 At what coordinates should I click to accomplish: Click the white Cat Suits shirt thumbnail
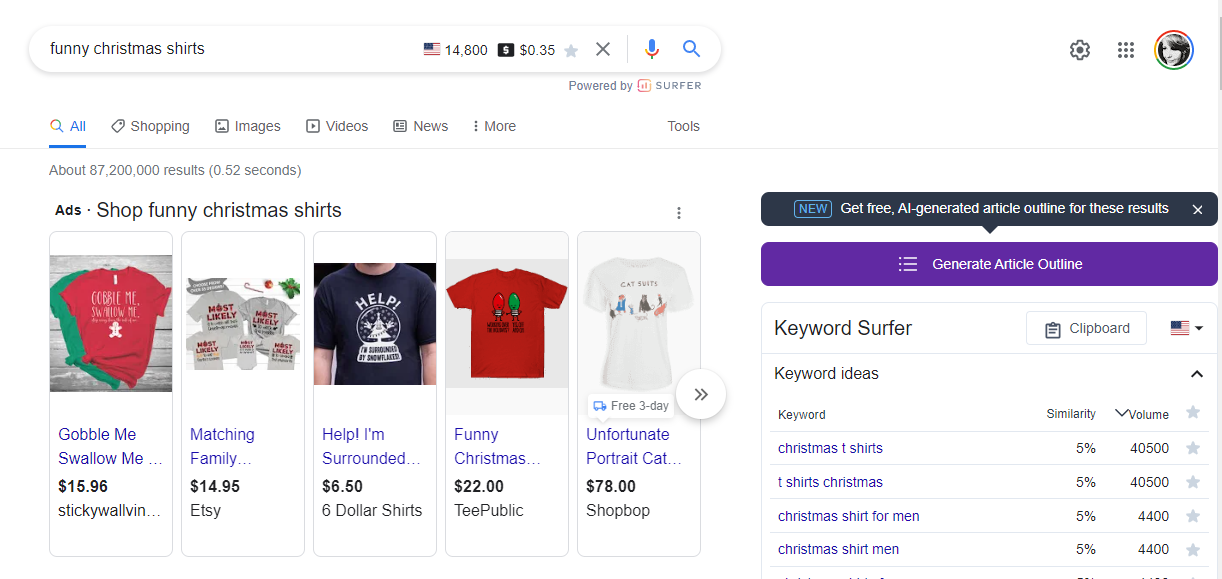click(639, 323)
